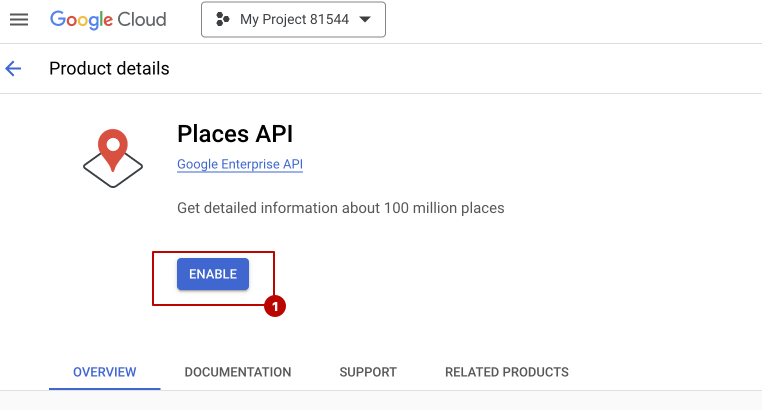762x410 pixels.
Task: Go back with the blue arrow
Action: [x=13, y=68]
